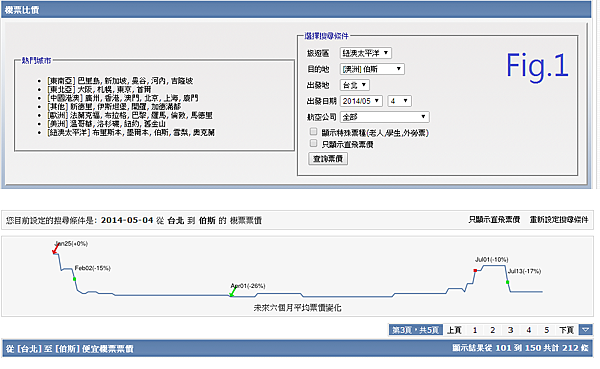Jump to results page 4
This screenshot has width=600, height=369.
[528, 330]
